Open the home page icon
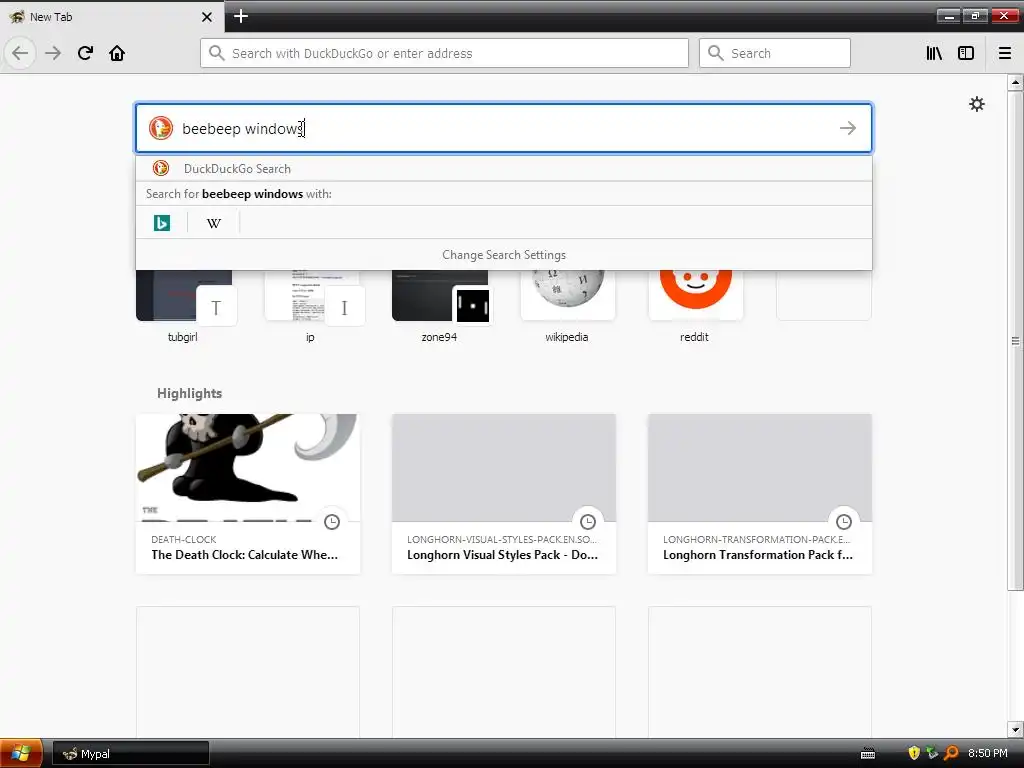This screenshot has height=768, width=1024. [117, 53]
